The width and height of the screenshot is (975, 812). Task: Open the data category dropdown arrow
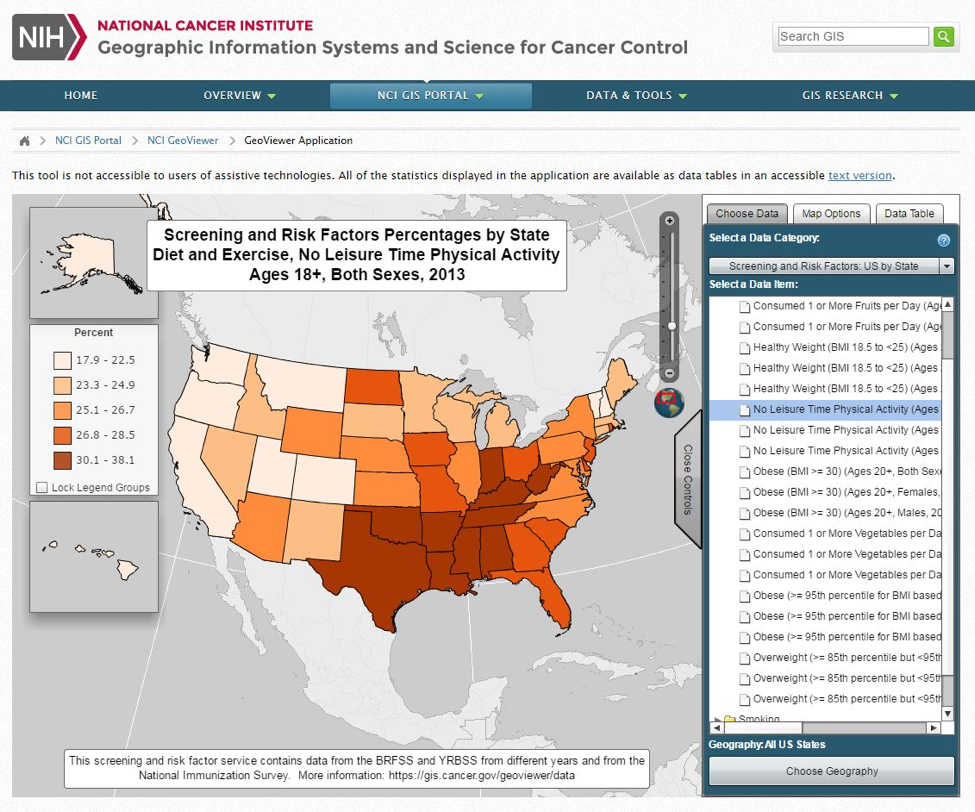(946, 266)
